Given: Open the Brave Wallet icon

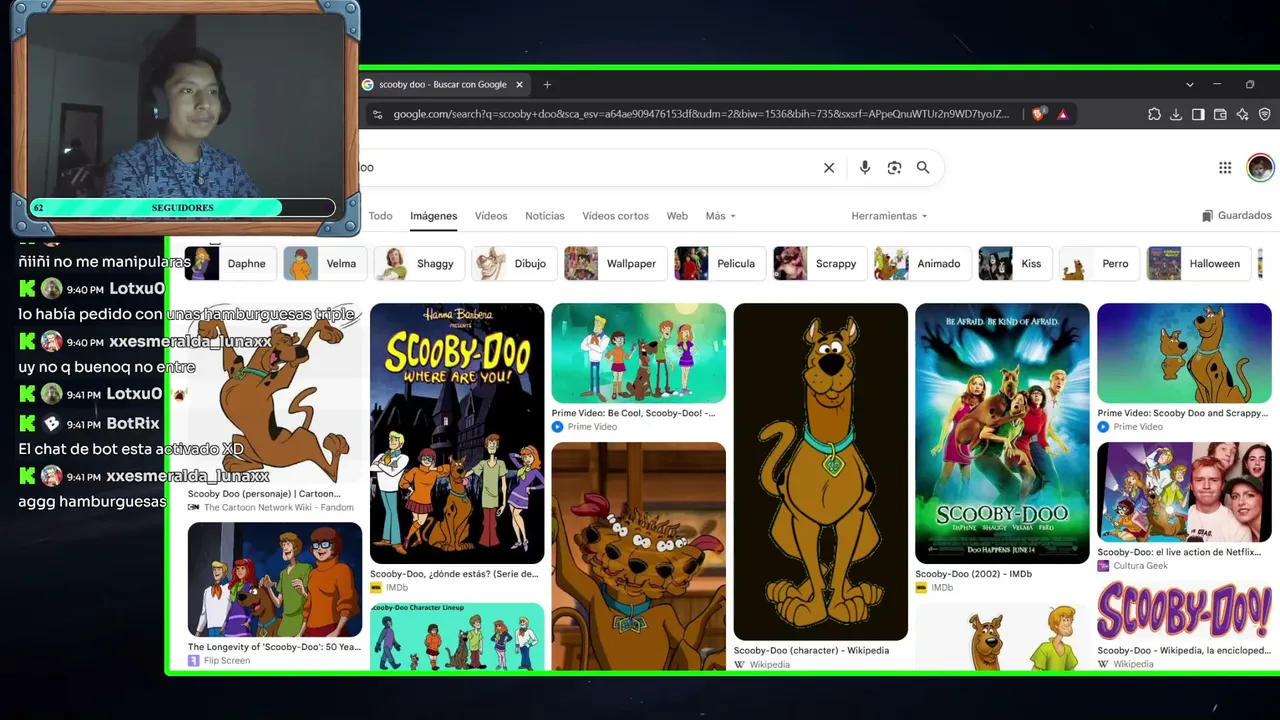Looking at the screenshot, I should 1220,114.
